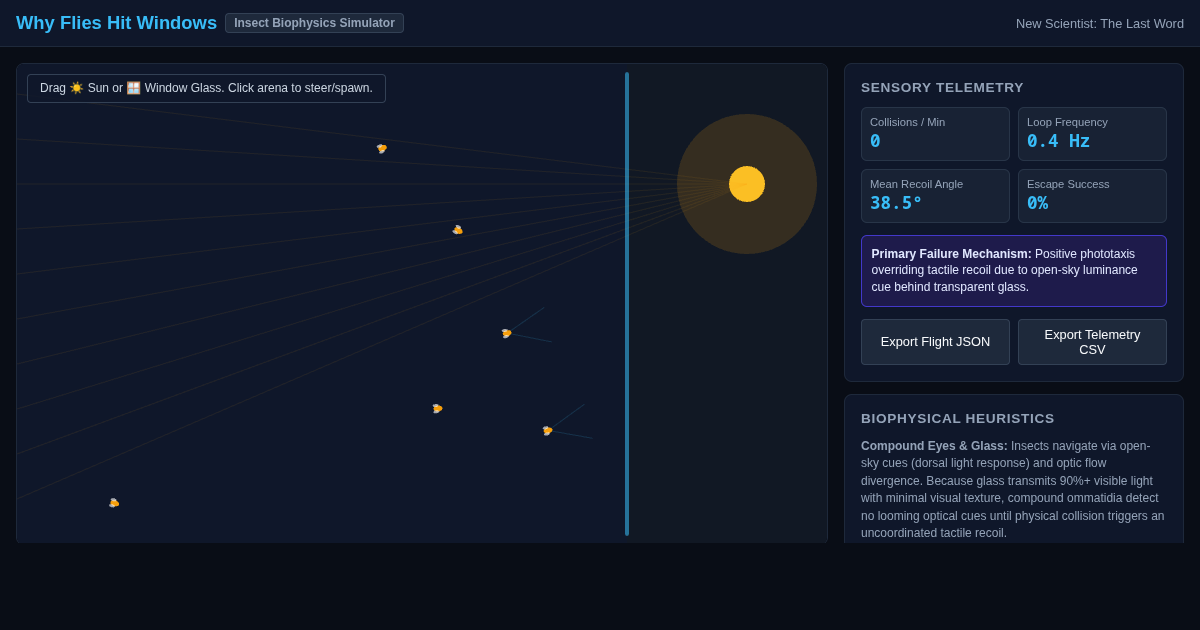
Task: Select the Loop Frequency stat card
Action: point(1092,134)
